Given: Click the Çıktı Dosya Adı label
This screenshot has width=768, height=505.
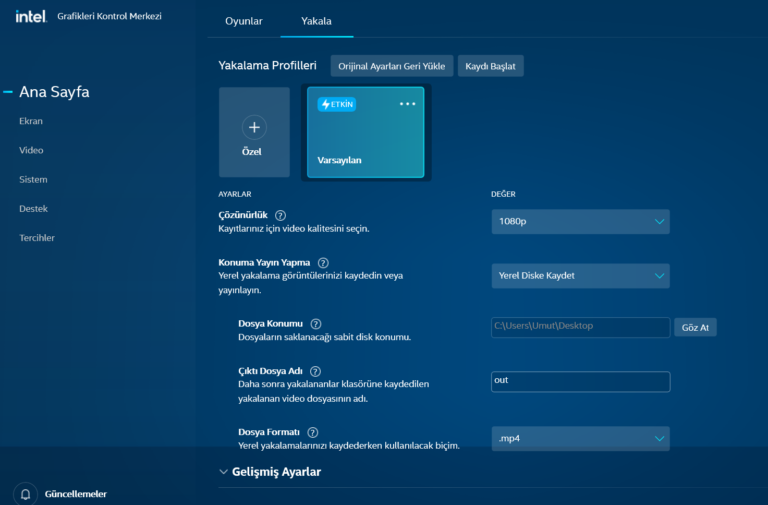Looking at the screenshot, I should [x=270, y=371].
